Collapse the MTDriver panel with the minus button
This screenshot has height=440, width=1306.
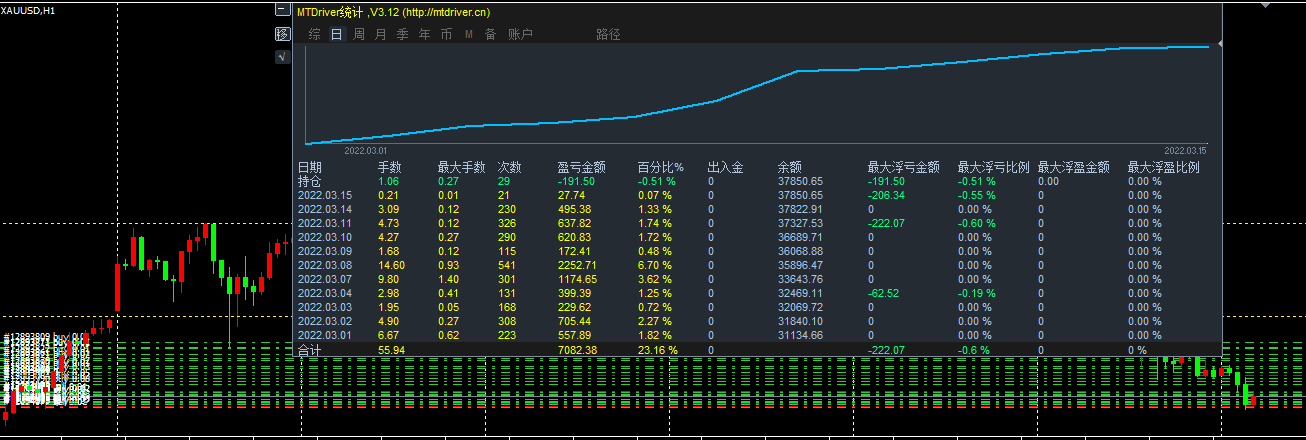(x=282, y=11)
